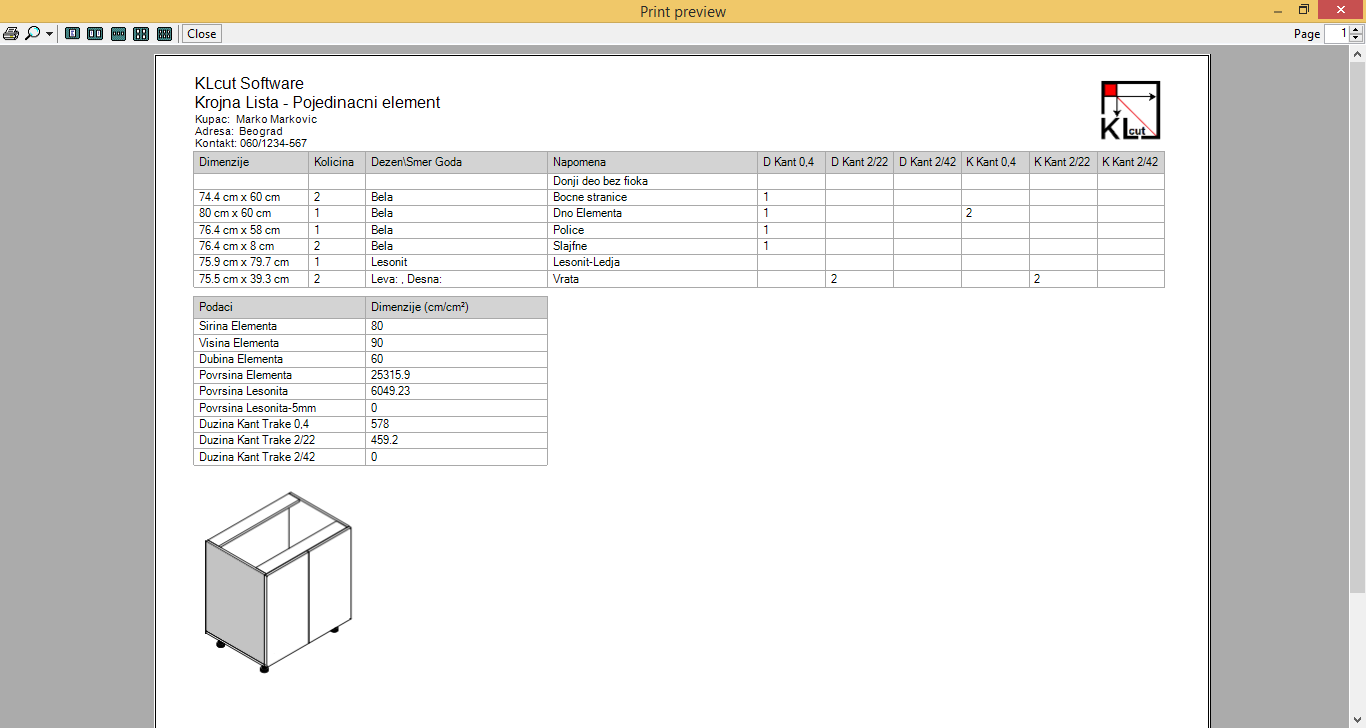Click the Page number input field

coord(1335,34)
